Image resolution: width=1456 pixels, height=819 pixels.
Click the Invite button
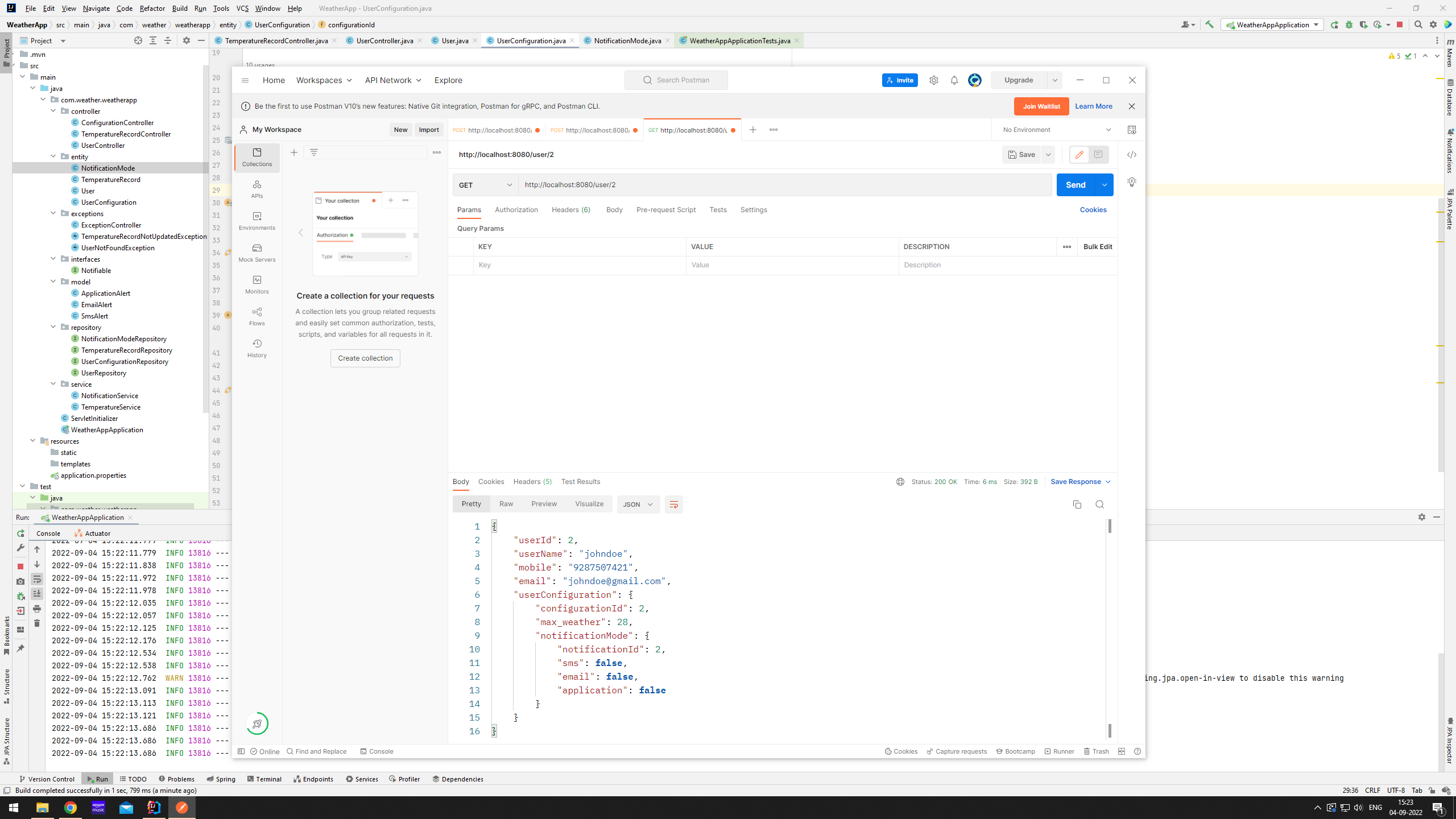[900, 80]
